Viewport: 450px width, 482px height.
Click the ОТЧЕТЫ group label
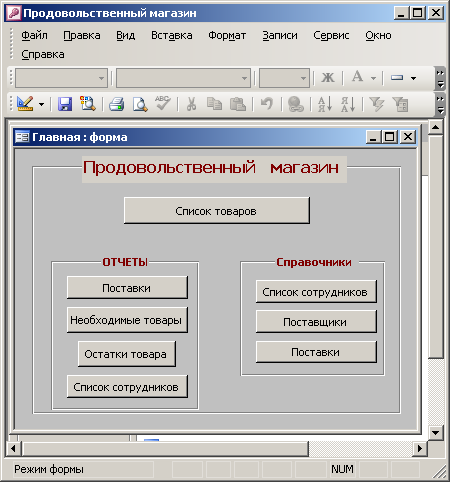[x=125, y=262]
